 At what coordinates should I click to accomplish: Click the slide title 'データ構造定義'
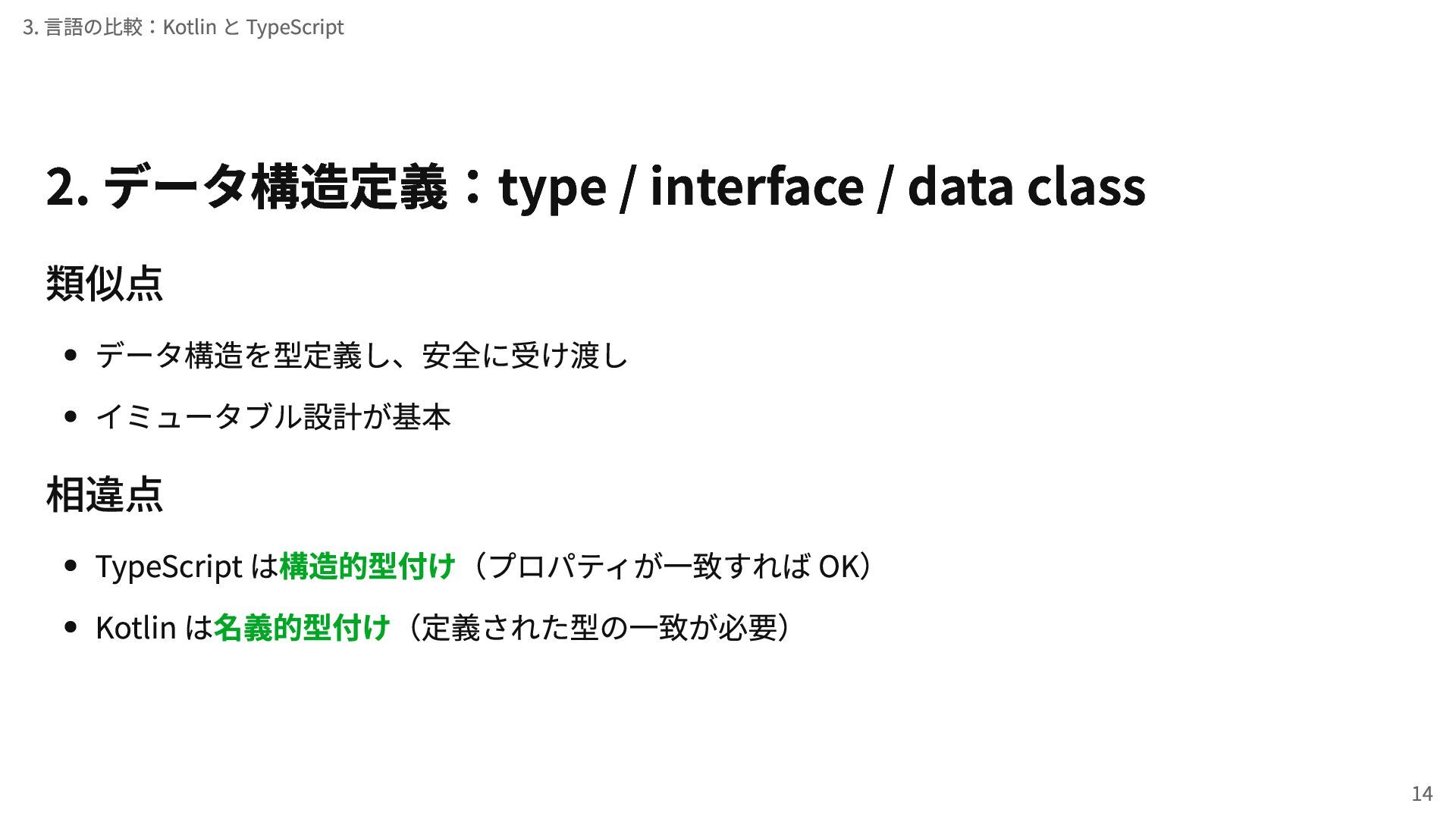click(x=273, y=187)
